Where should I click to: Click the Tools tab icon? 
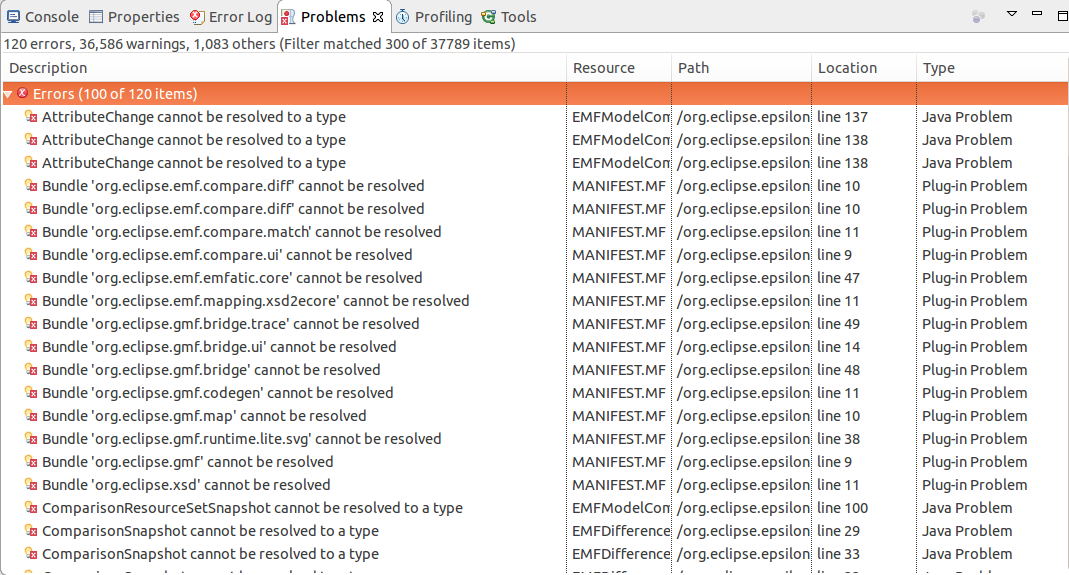(488, 17)
